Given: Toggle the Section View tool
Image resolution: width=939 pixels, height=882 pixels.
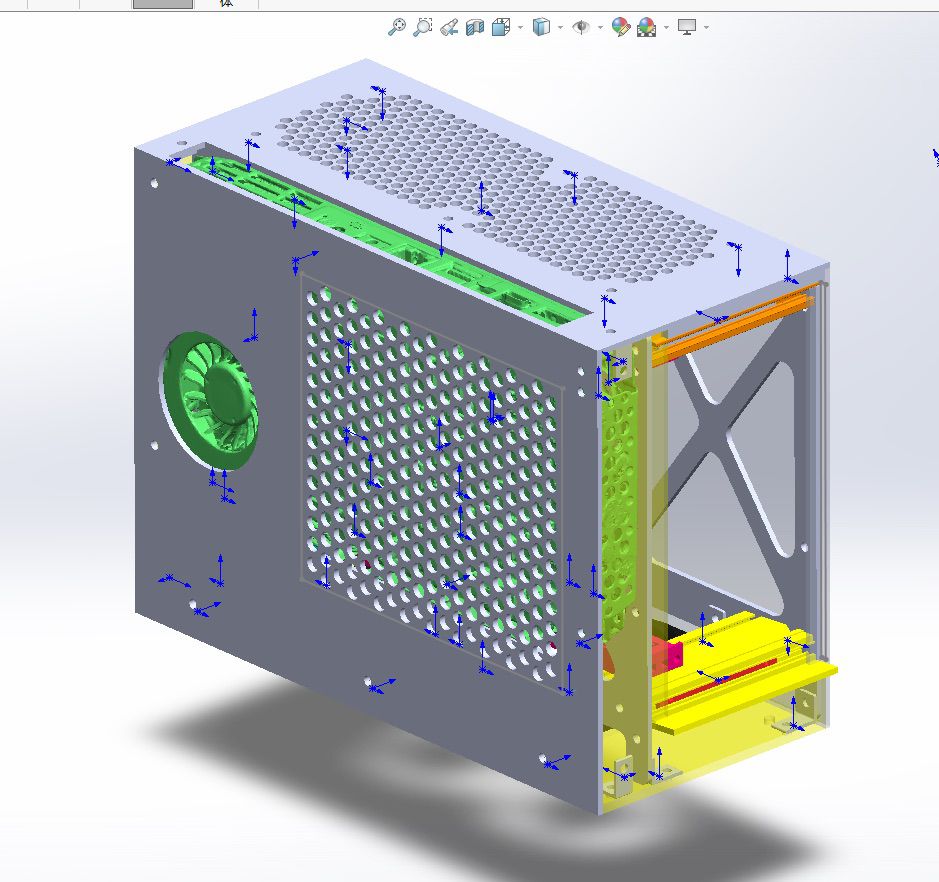Looking at the screenshot, I should point(475,27).
